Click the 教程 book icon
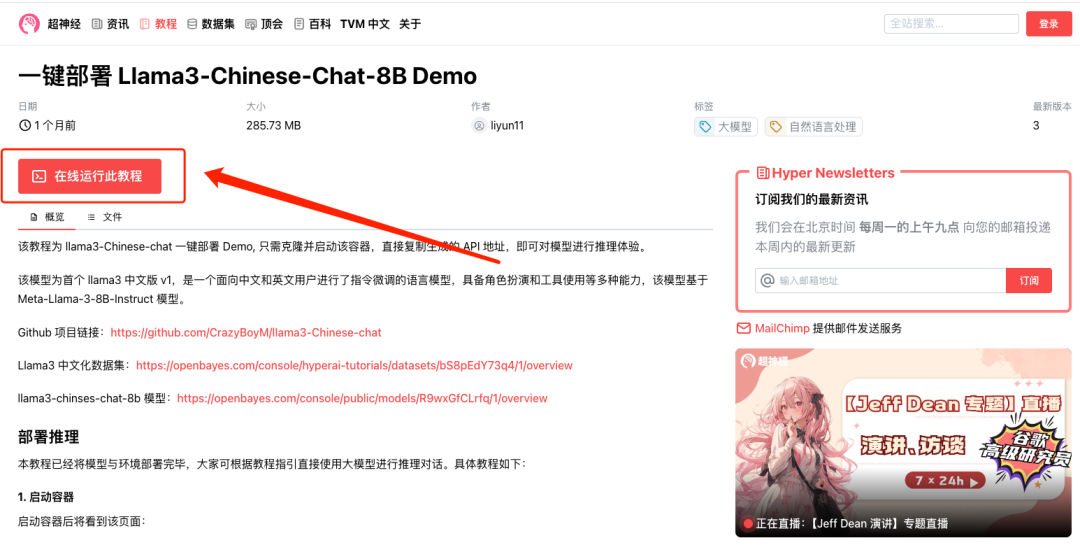 [x=144, y=24]
